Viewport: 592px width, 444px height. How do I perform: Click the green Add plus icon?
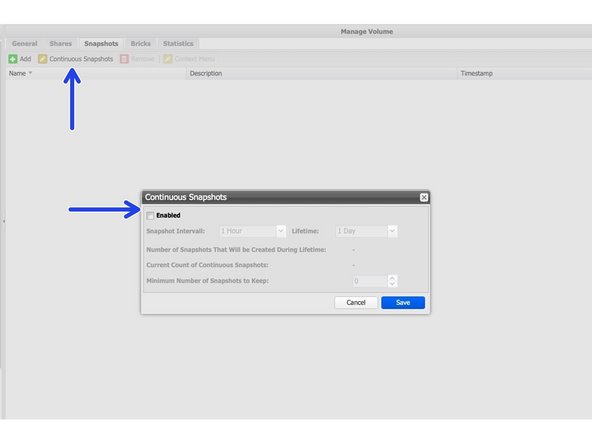(x=13, y=59)
